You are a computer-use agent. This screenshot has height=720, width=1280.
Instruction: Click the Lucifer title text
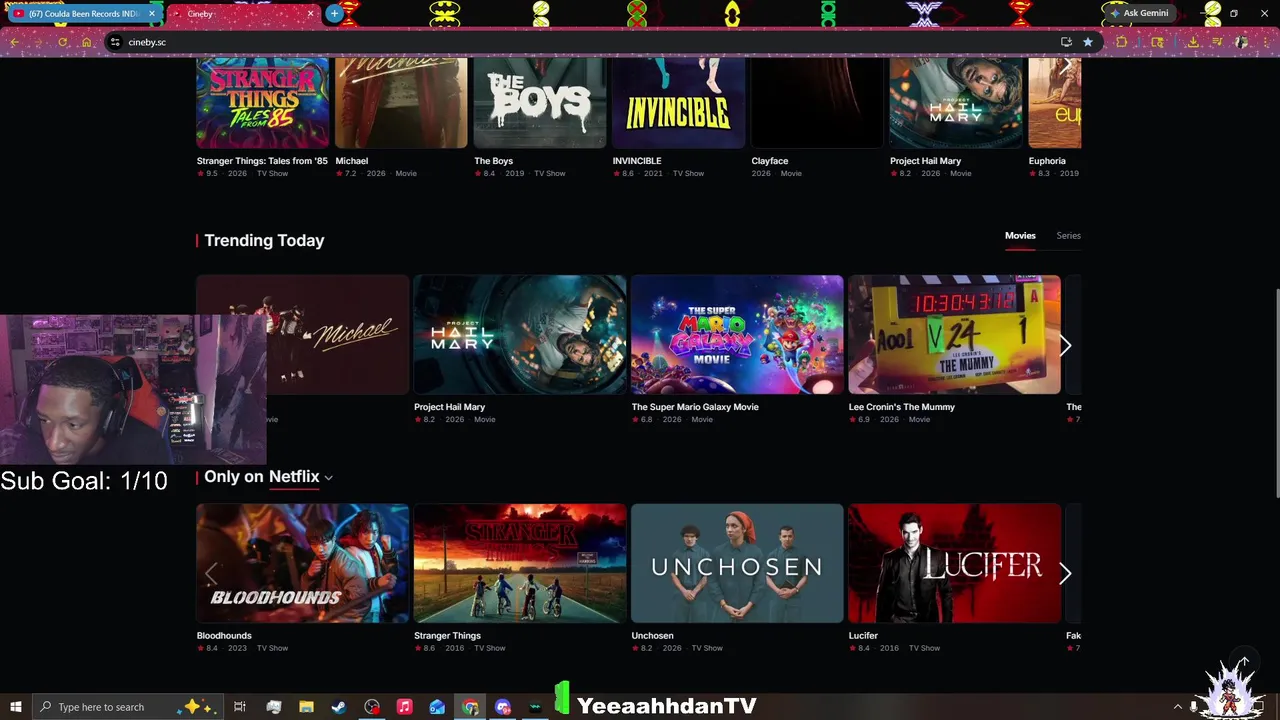click(863, 636)
